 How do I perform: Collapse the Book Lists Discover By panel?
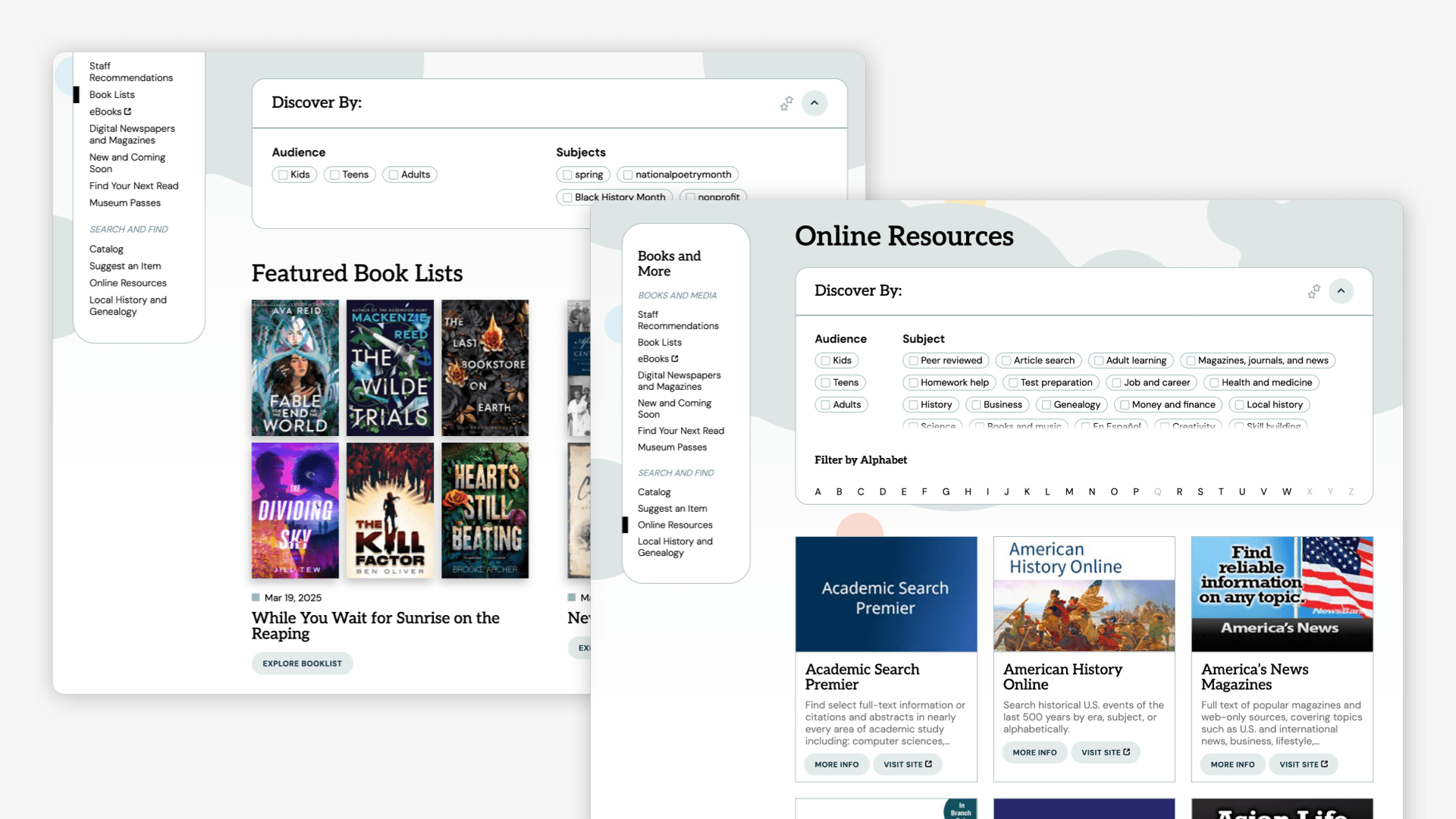pyautogui.click(x=814, y=103)
